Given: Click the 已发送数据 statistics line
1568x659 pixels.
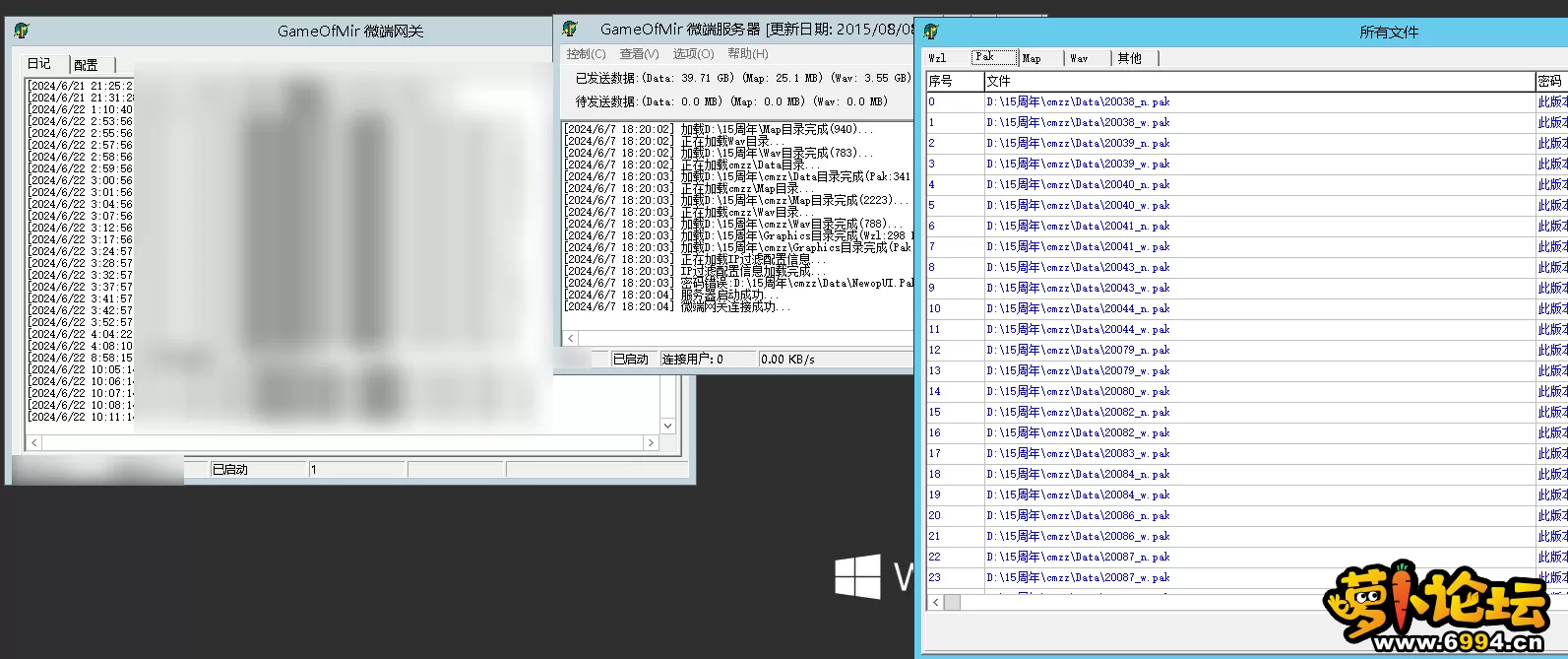Looking at the screenshot, I should tap(743, 78).
